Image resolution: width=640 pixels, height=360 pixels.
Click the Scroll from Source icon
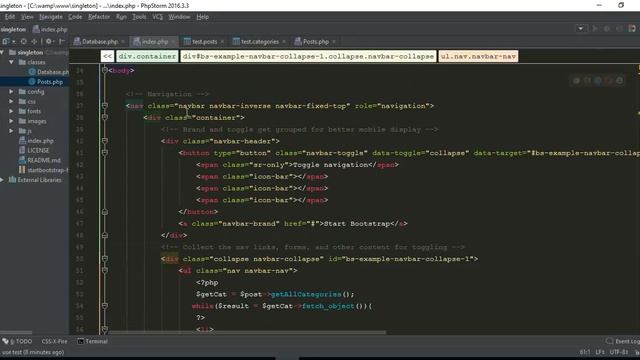(x=24, y=41)
